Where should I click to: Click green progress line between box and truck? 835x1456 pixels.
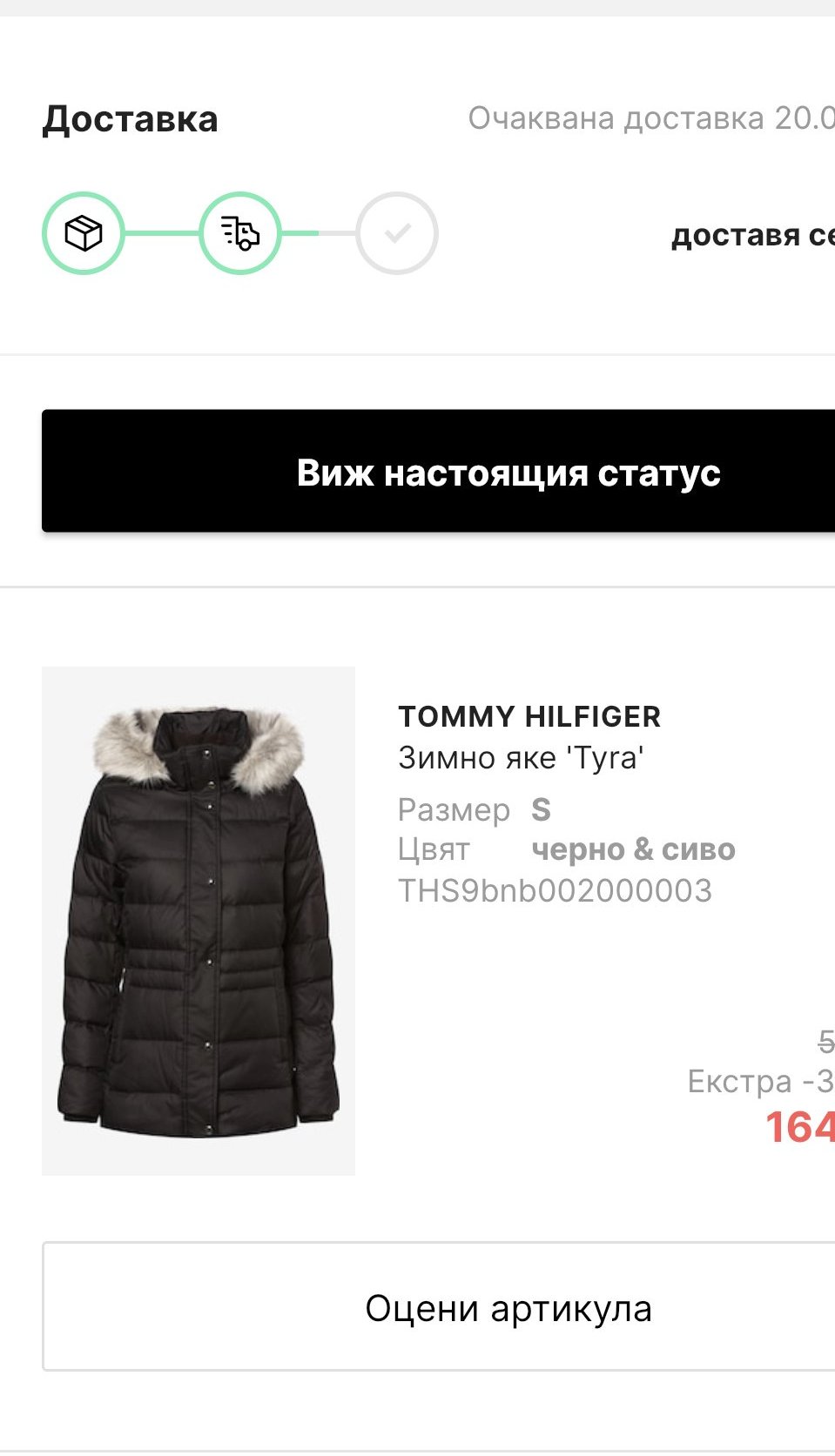pyautogui.click(x=162, y=233)
